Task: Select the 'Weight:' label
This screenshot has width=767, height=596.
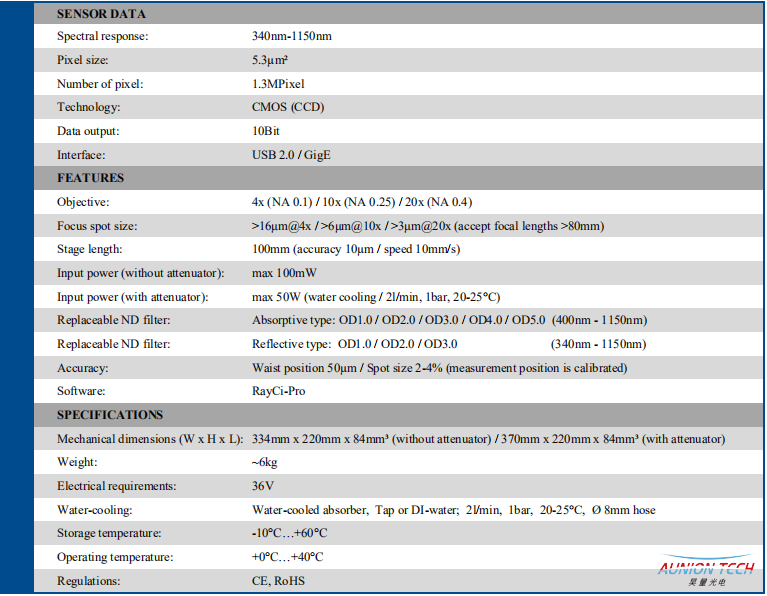Action: tap(77, 462)
